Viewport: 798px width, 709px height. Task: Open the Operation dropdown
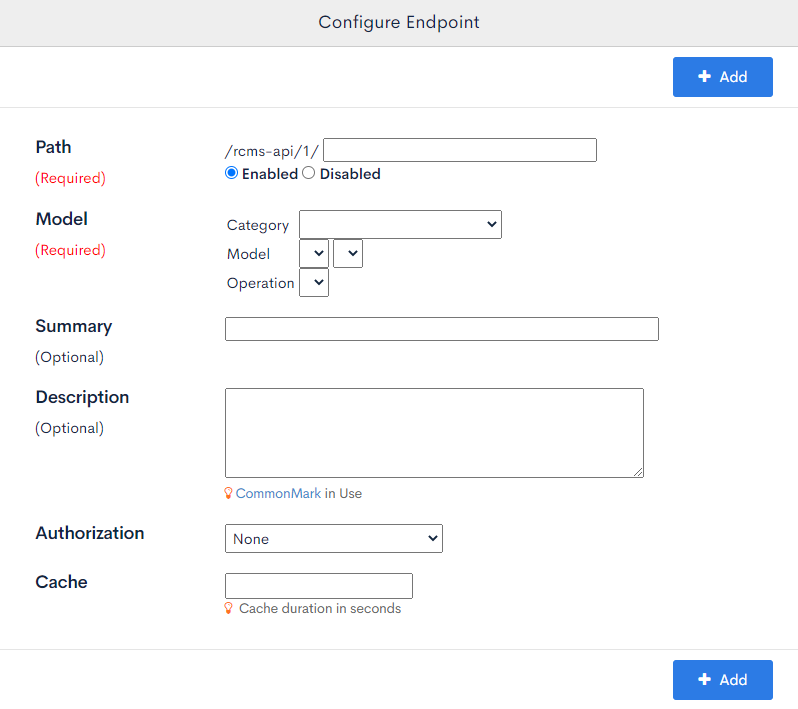point(314,282)
